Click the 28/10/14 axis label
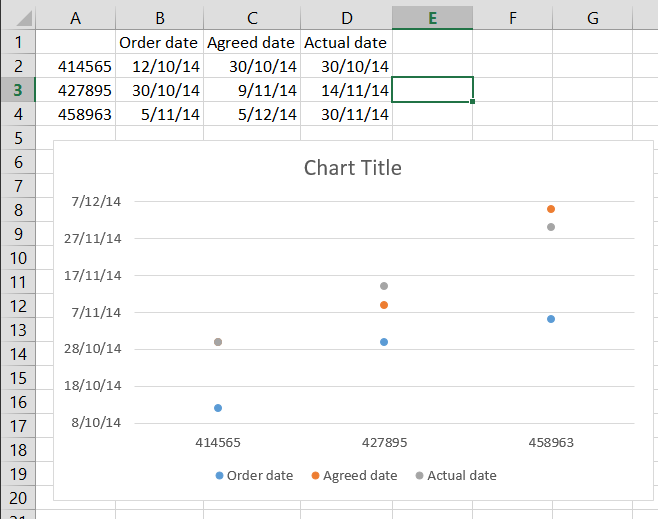The height and width of the screenshot is (519, 658). pos(93,349)
